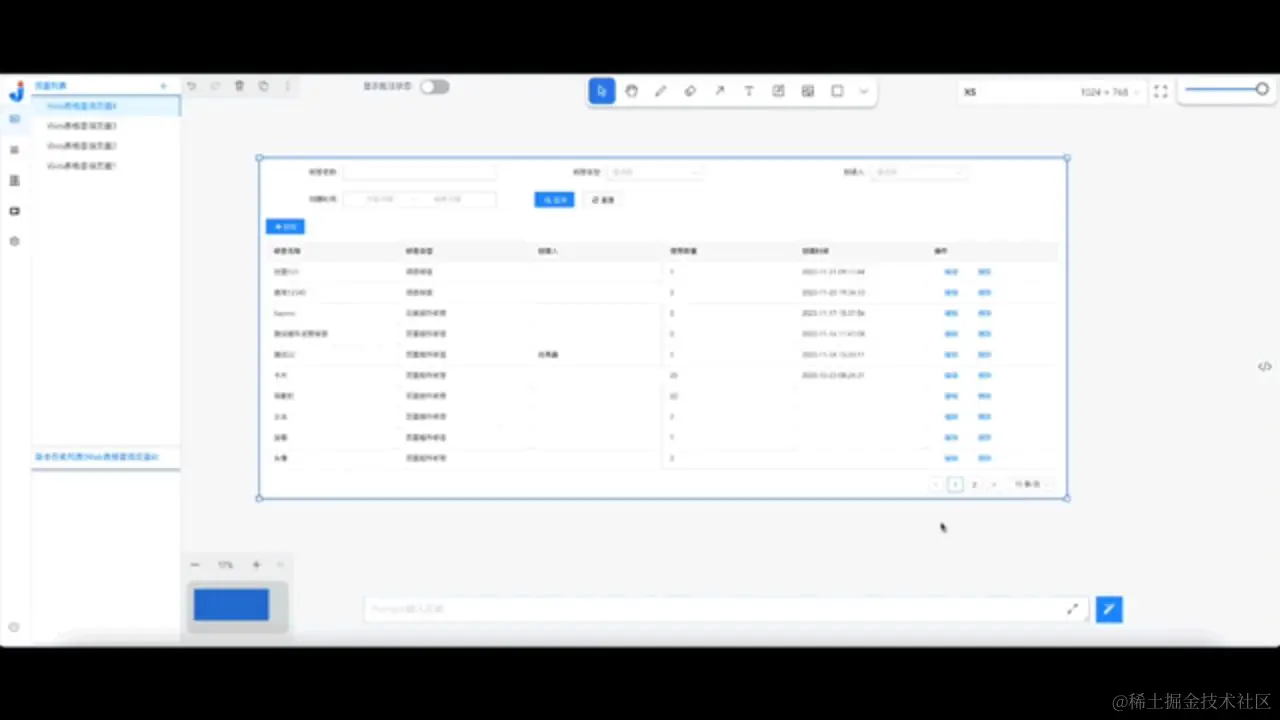Click the blue search button in canvas form

tap(554, 200)
